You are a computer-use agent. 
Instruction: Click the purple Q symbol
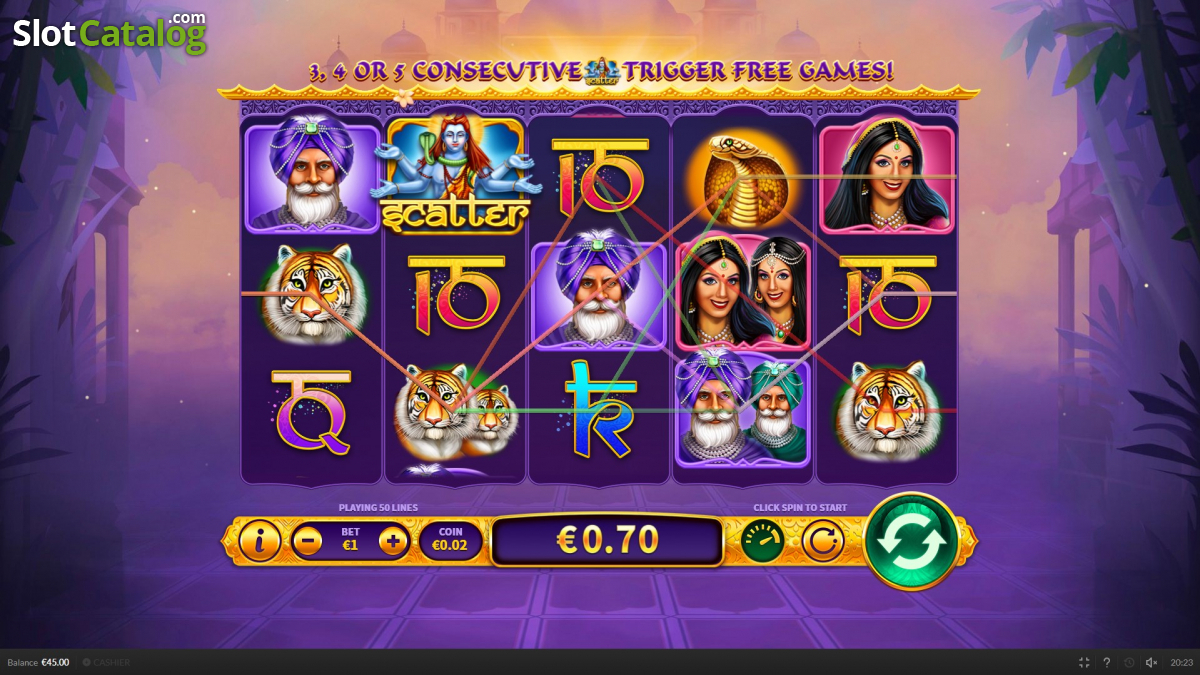click(x=312, y=410)
